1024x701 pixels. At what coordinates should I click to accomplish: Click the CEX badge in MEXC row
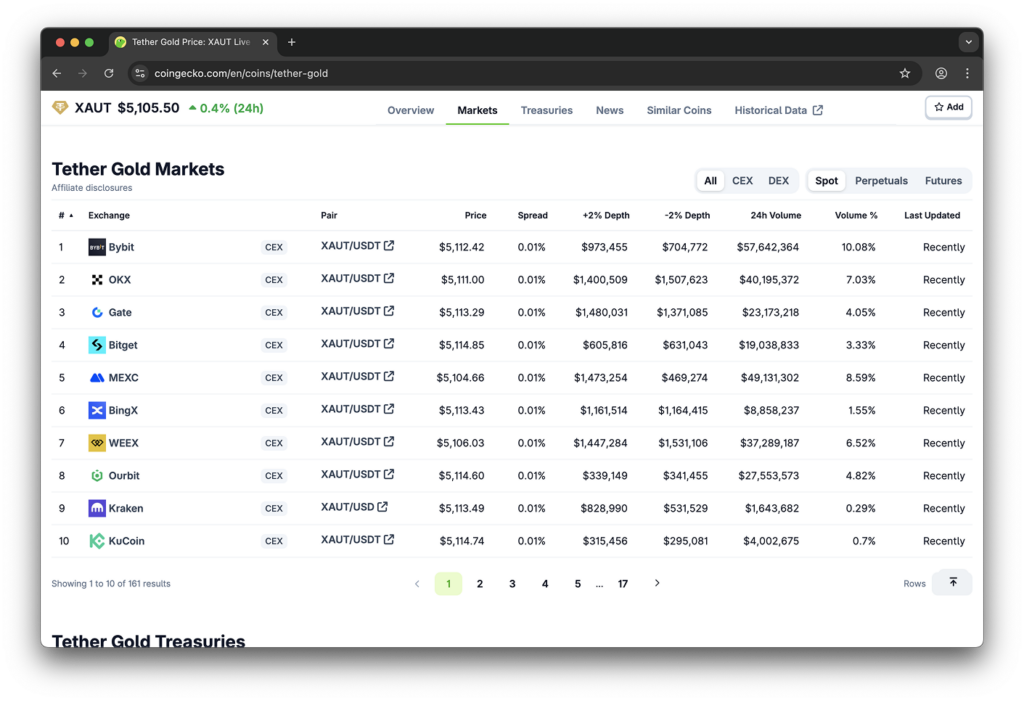point(274,378)
